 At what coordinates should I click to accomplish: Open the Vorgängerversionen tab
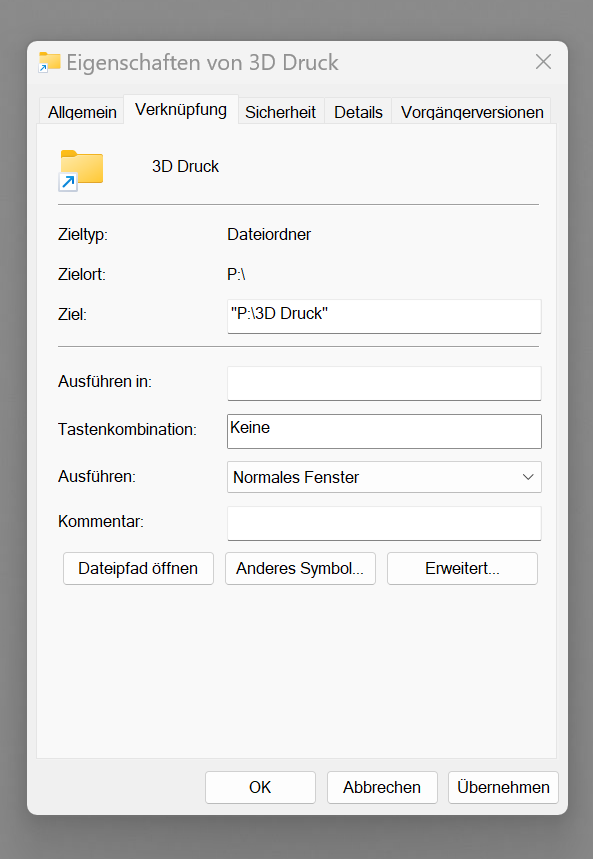point(471,112)
